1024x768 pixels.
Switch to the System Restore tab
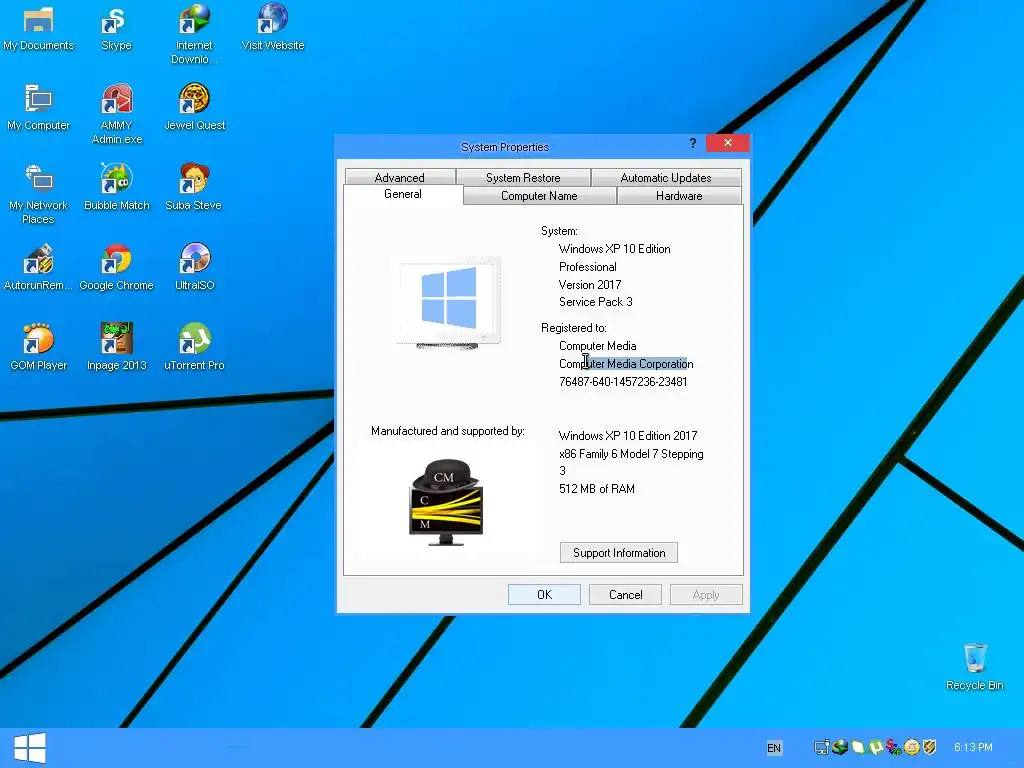click(x=523, y=178)
